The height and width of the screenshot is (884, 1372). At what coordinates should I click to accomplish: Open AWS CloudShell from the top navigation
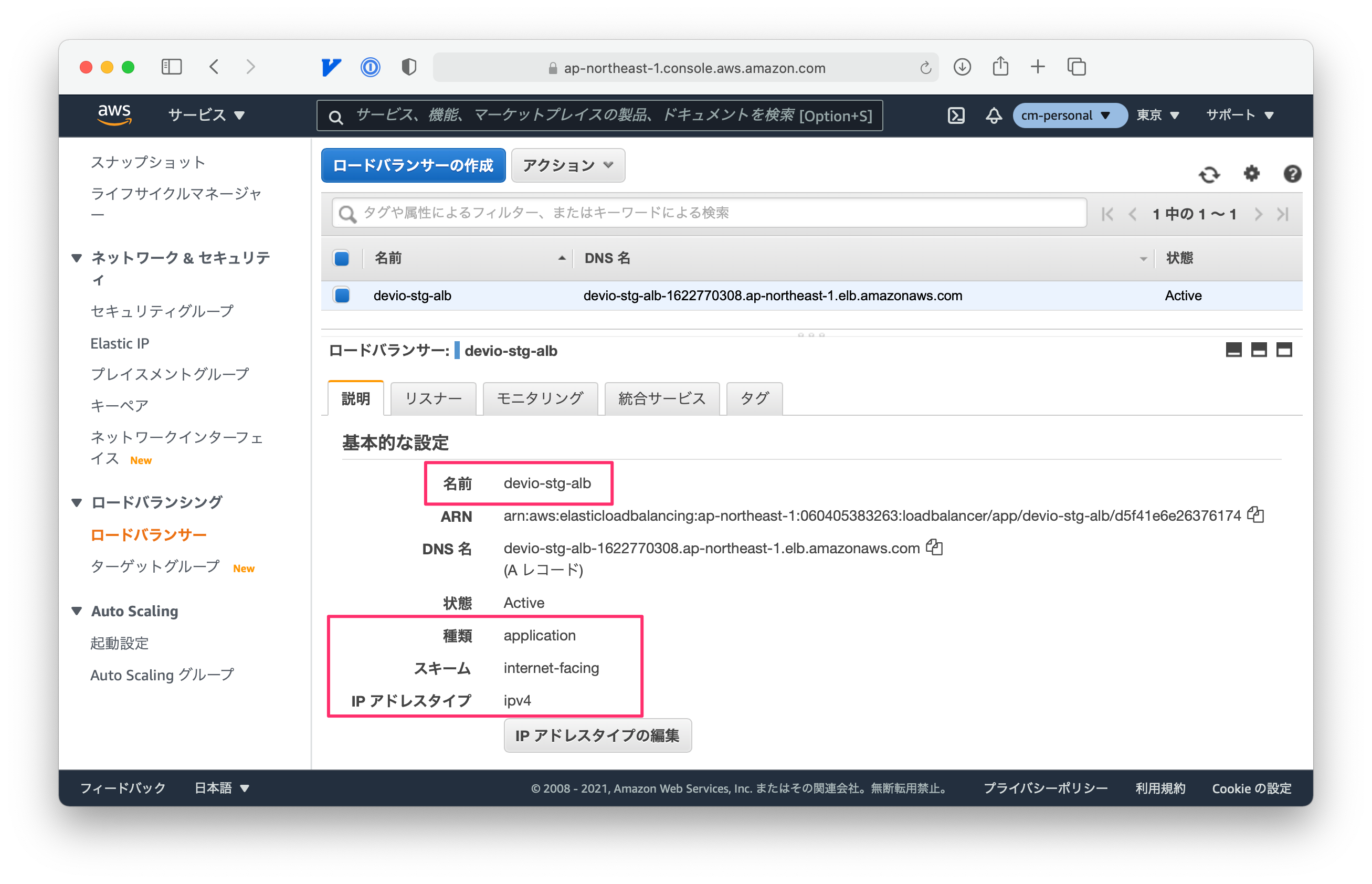956,115
